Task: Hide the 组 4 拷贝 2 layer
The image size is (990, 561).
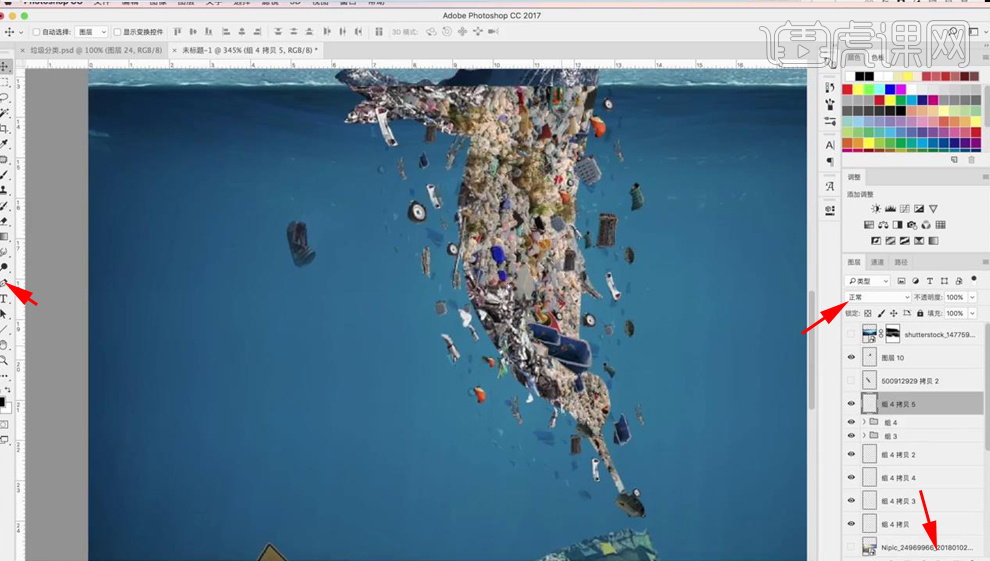Action: (851, 454)
